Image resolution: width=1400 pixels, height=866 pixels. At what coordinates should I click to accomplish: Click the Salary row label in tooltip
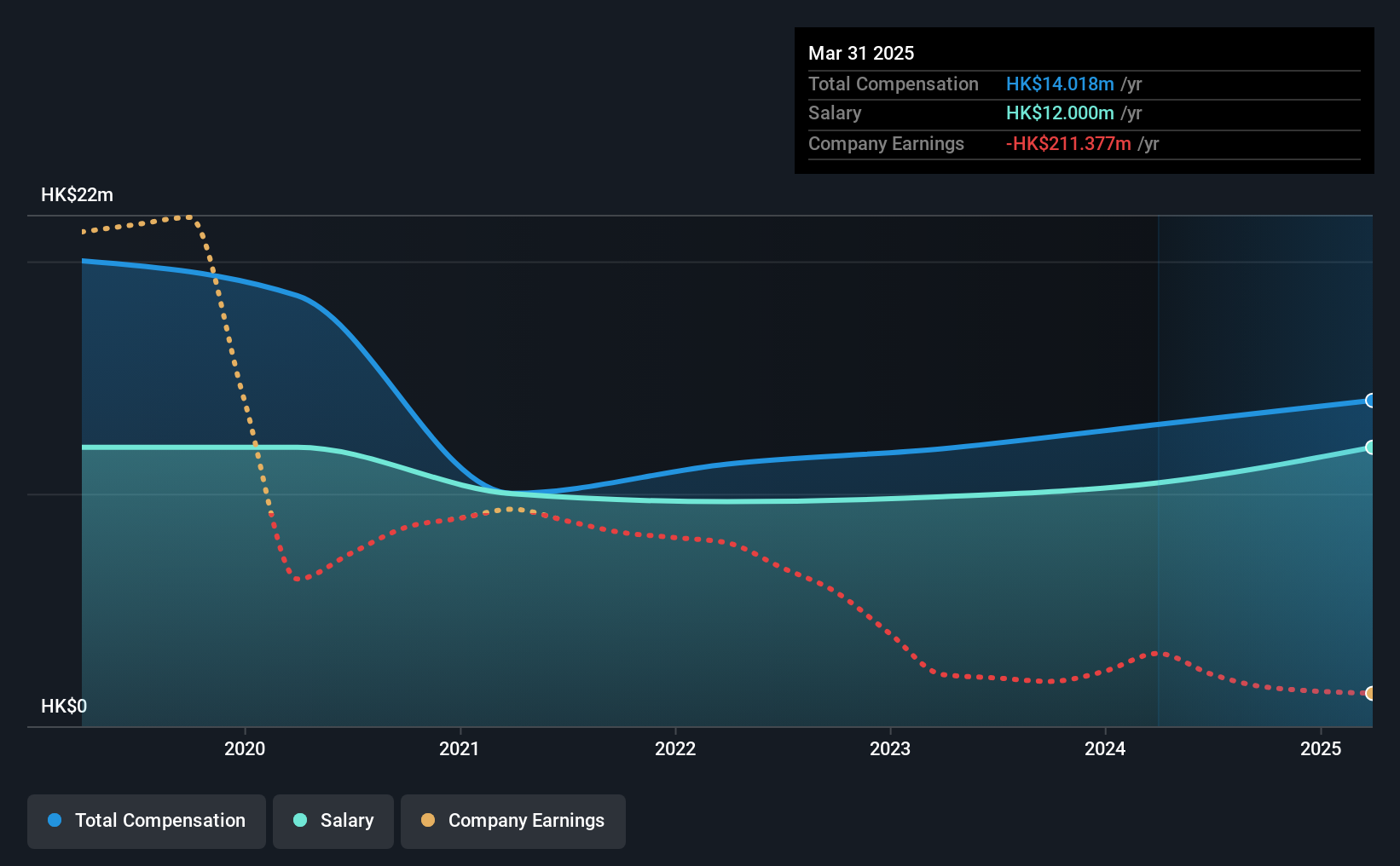(x=835, y=113)
